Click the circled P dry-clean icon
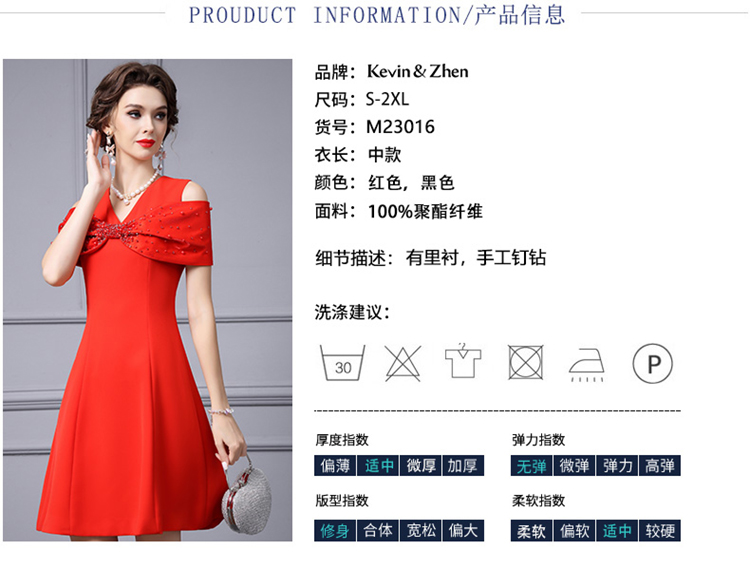The image size is (750, 570). click(652, 363)
